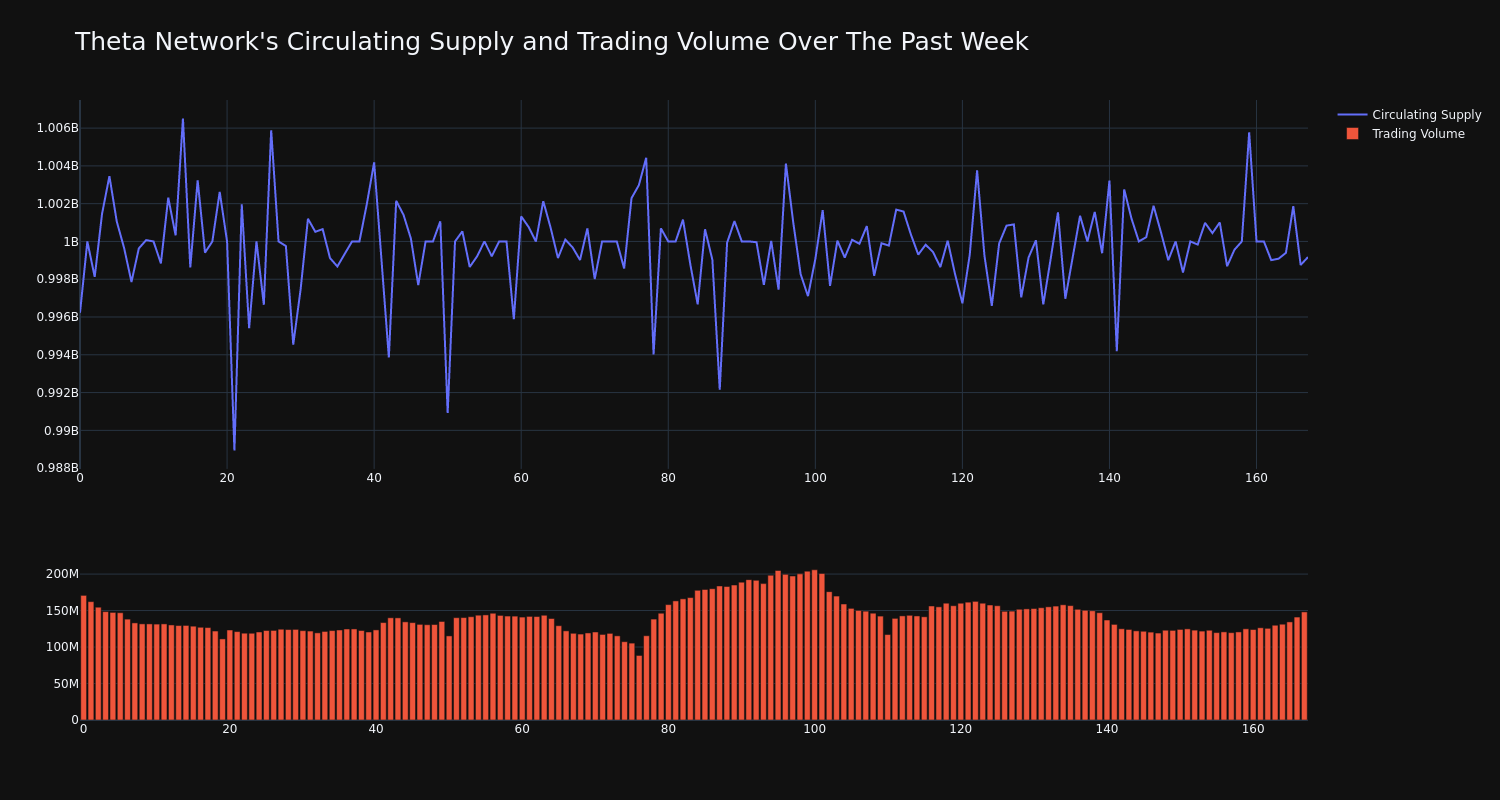Click the first volume bar at index 0
The width and height of the screenshot is (1500, 800).
(x=83, y=658)
